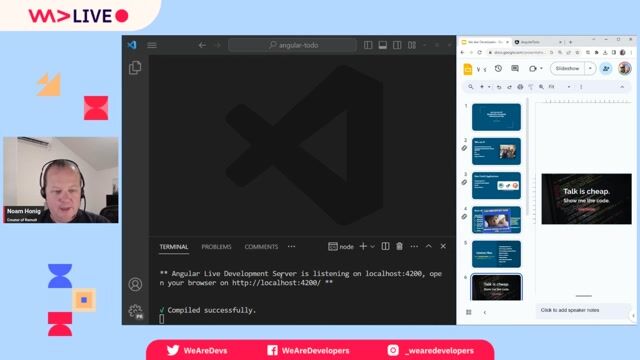Print from the Slides toolbar
This screenshot has height=360, width=640.
pyautogui.click(x=520, y=87)
